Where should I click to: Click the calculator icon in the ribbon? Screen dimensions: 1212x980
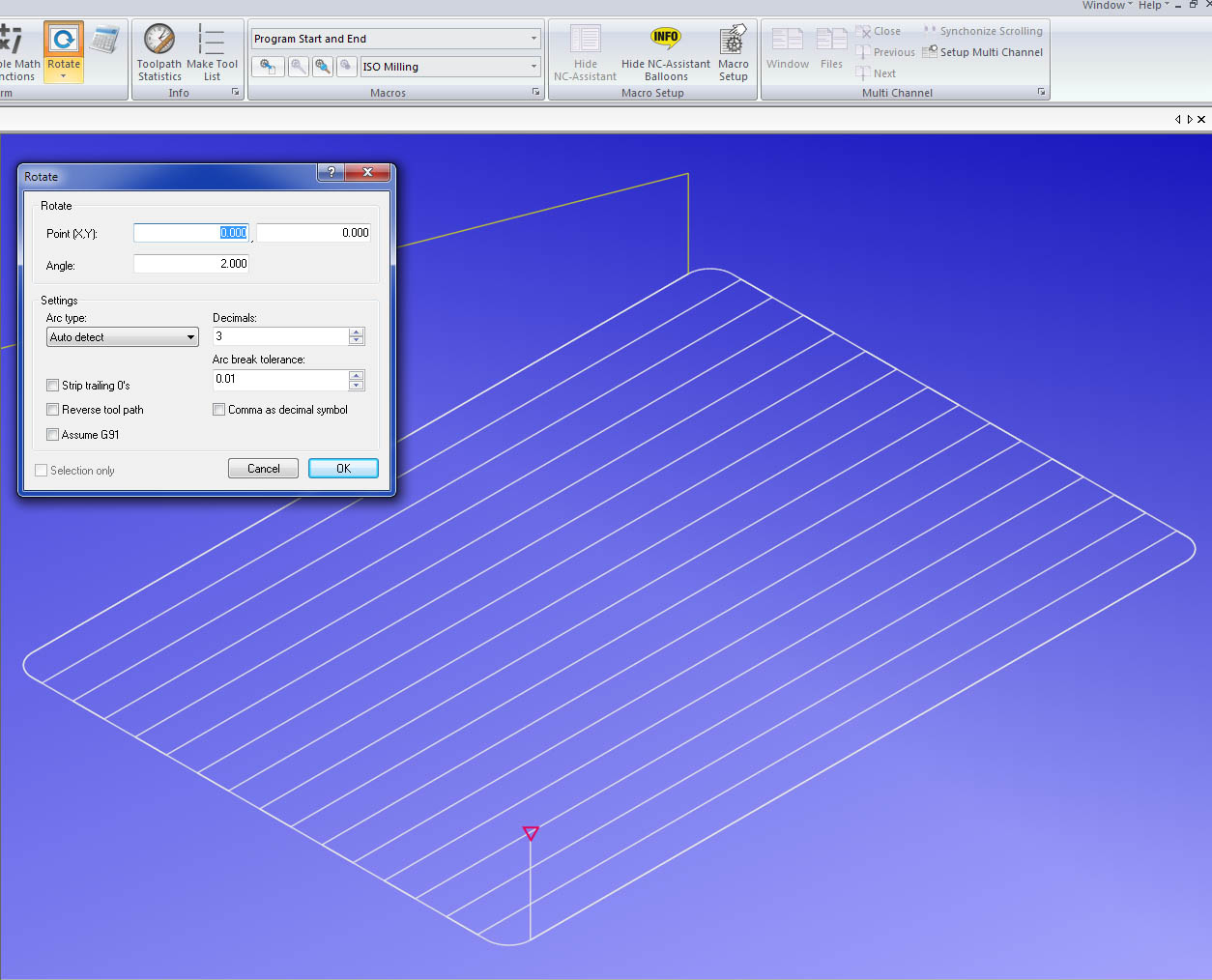click(x=104, y=40)
